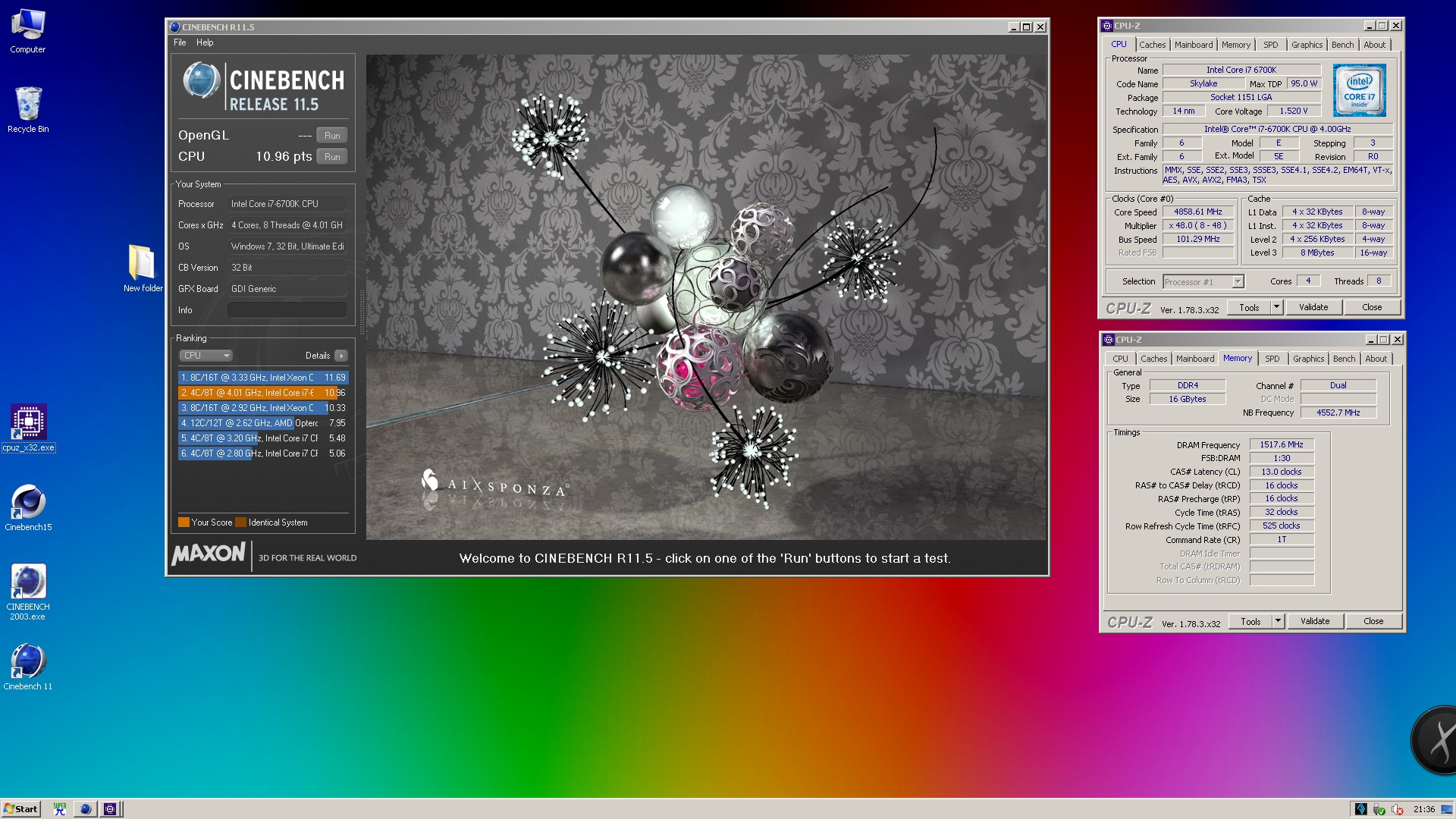Switch to Caches tab in lower CPU-Z
This screenshot has height=819, width=1456.
tap(1153, 359)
